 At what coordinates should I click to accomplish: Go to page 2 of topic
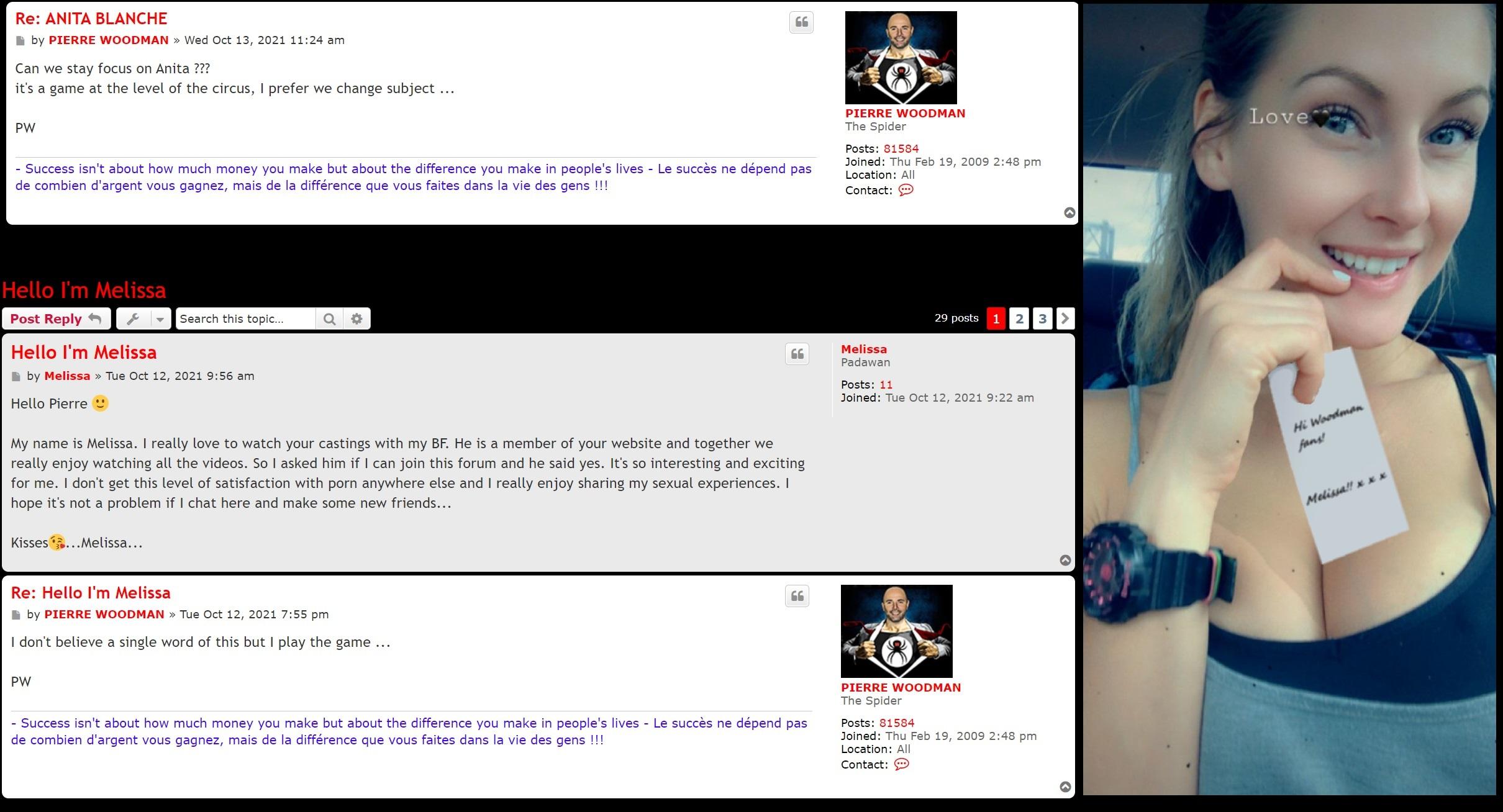pyautogui.click(x=1019, y=318)
